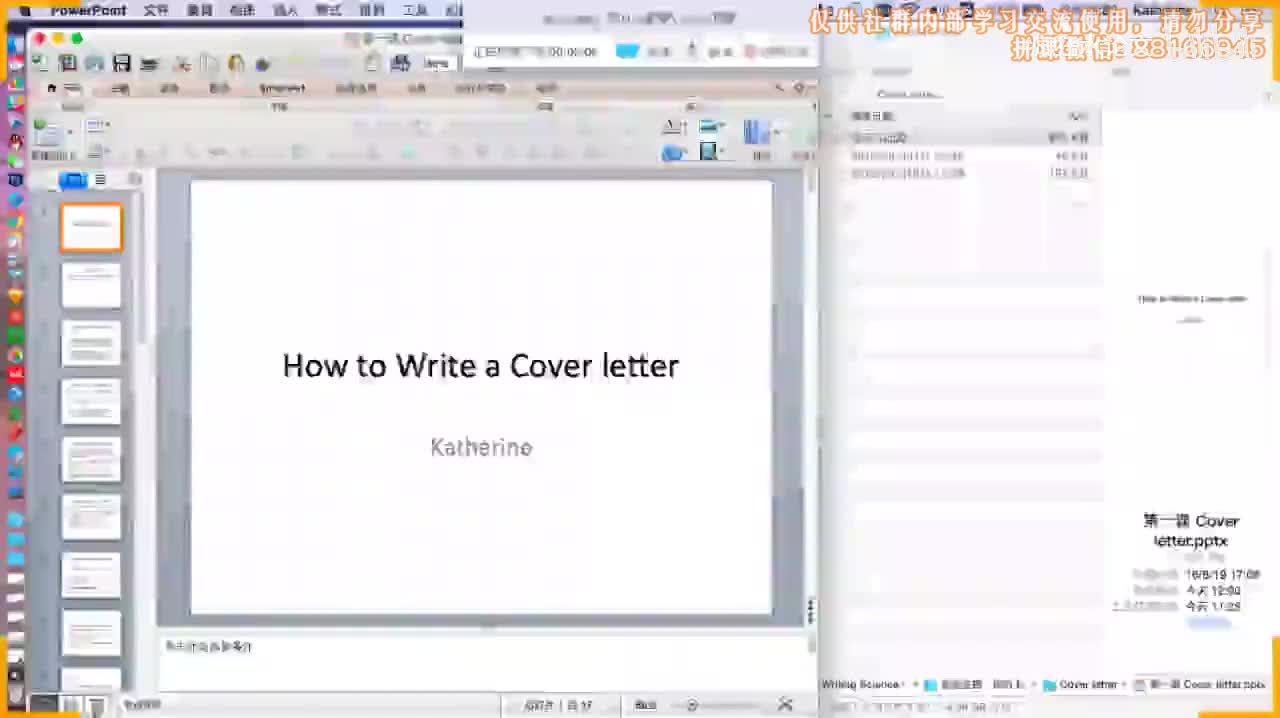This screenshot has width=1280, height=718.
Task: Open the PowerPoint application menu
Action: click(x=89, y=10)
